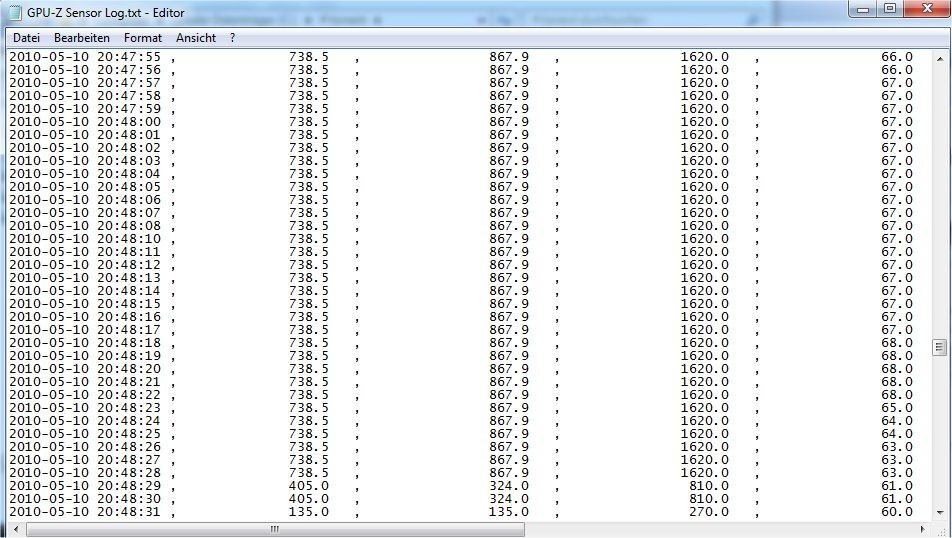952x538 pixels.
Task: Click the horizontal scrollbar left arrow
Action: 16,529
